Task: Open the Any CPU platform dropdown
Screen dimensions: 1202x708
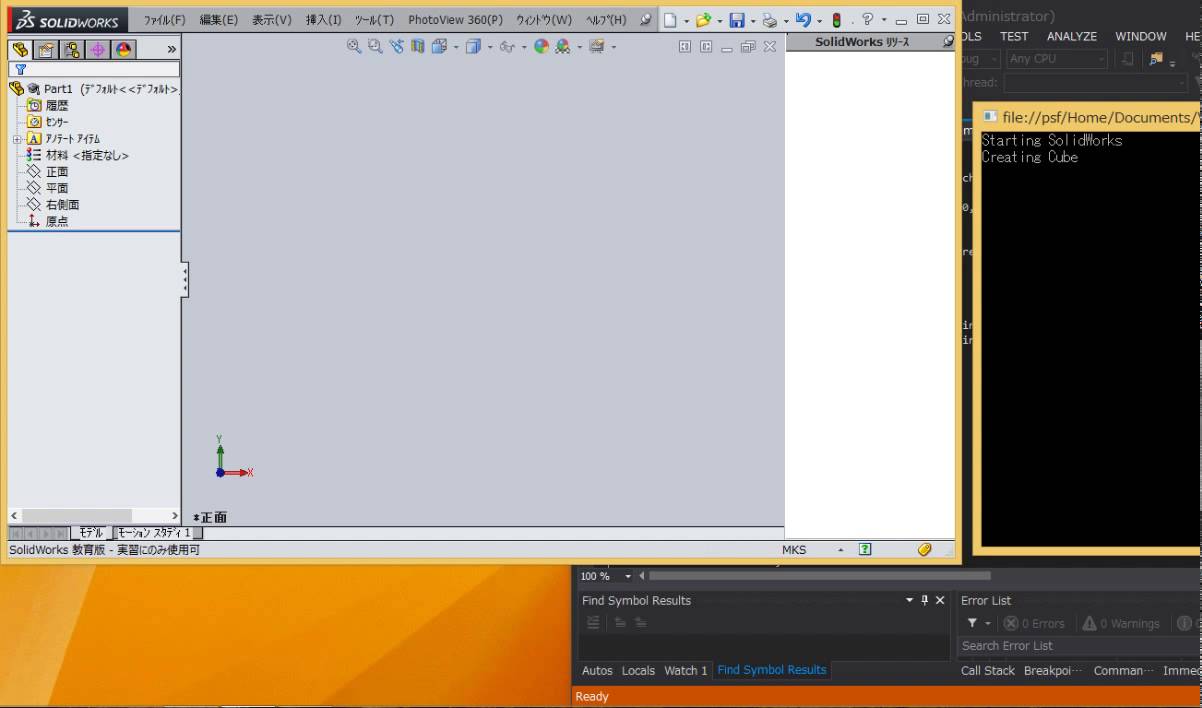Action: pyautogui.click(x=1101, y=59)
